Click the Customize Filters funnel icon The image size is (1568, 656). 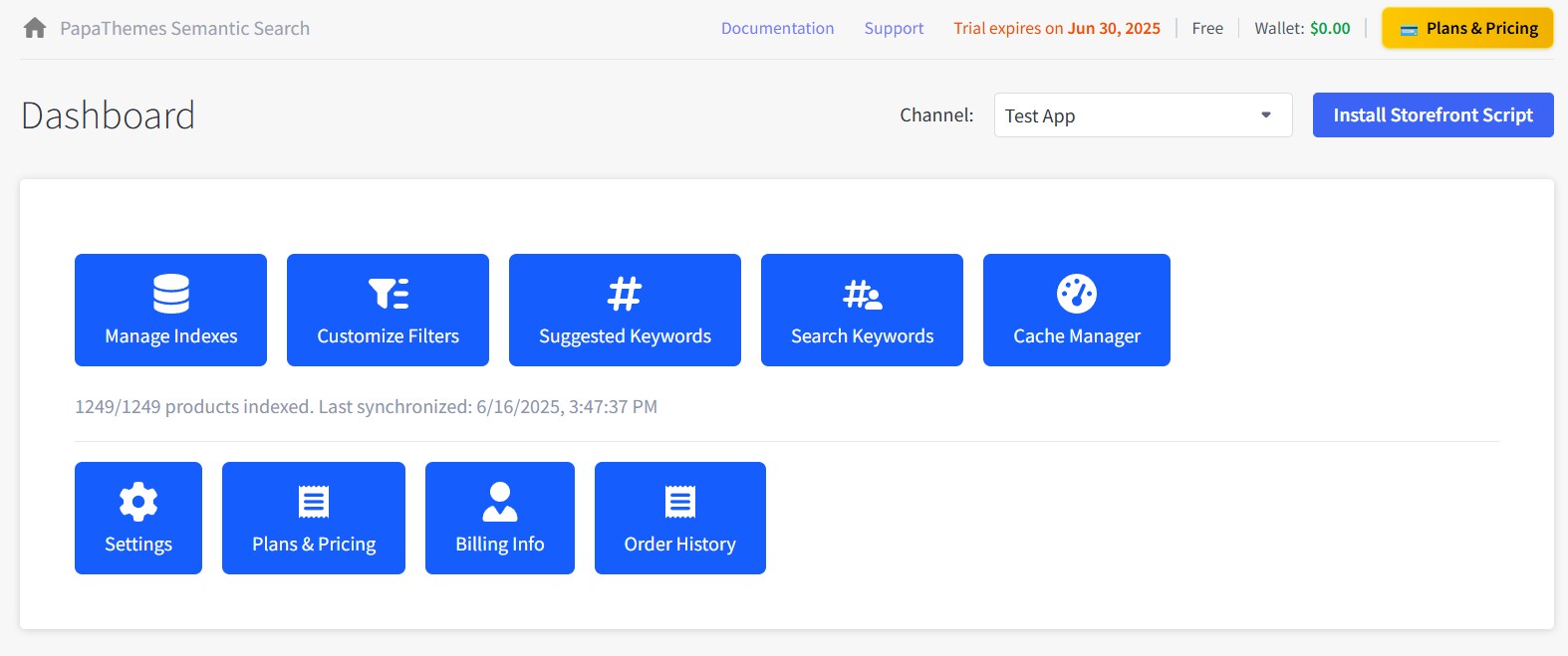pos(389,294)
